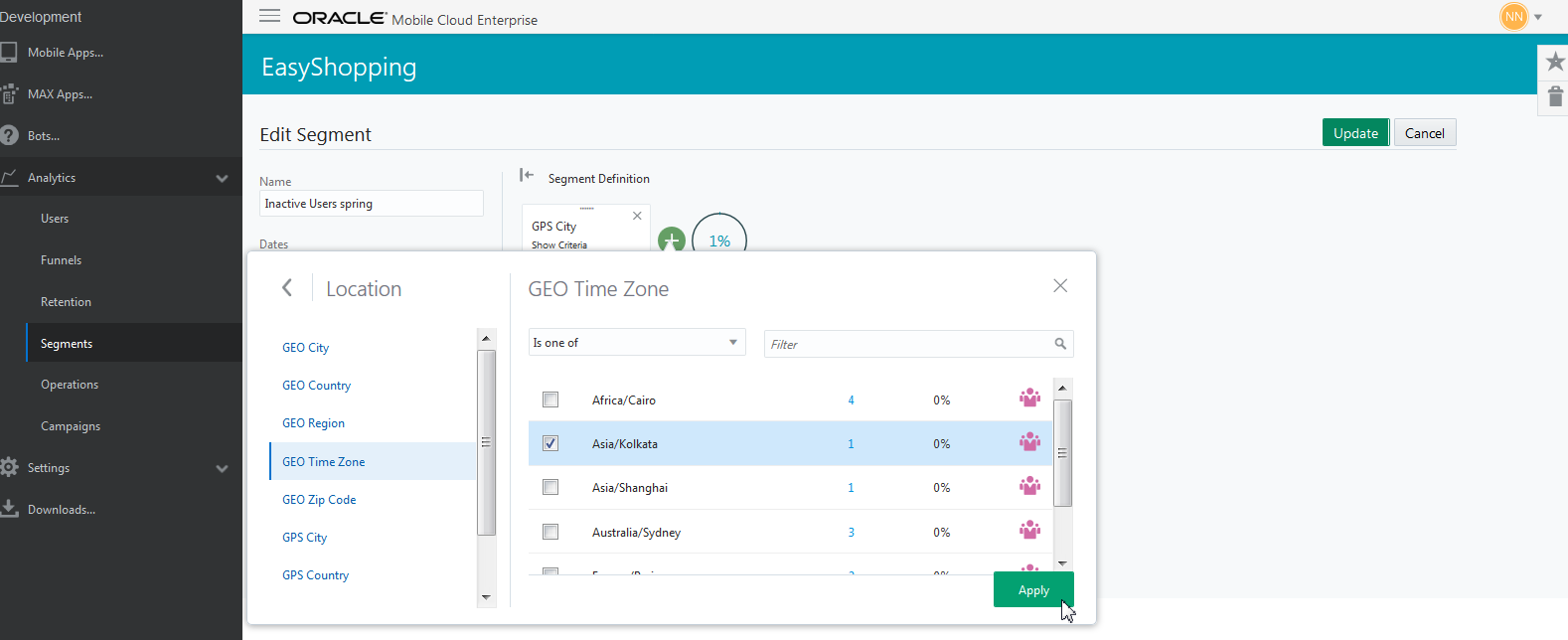The image size is (1568, 640).
Task: Remove the GPS City criteria card
Action: 637,216
